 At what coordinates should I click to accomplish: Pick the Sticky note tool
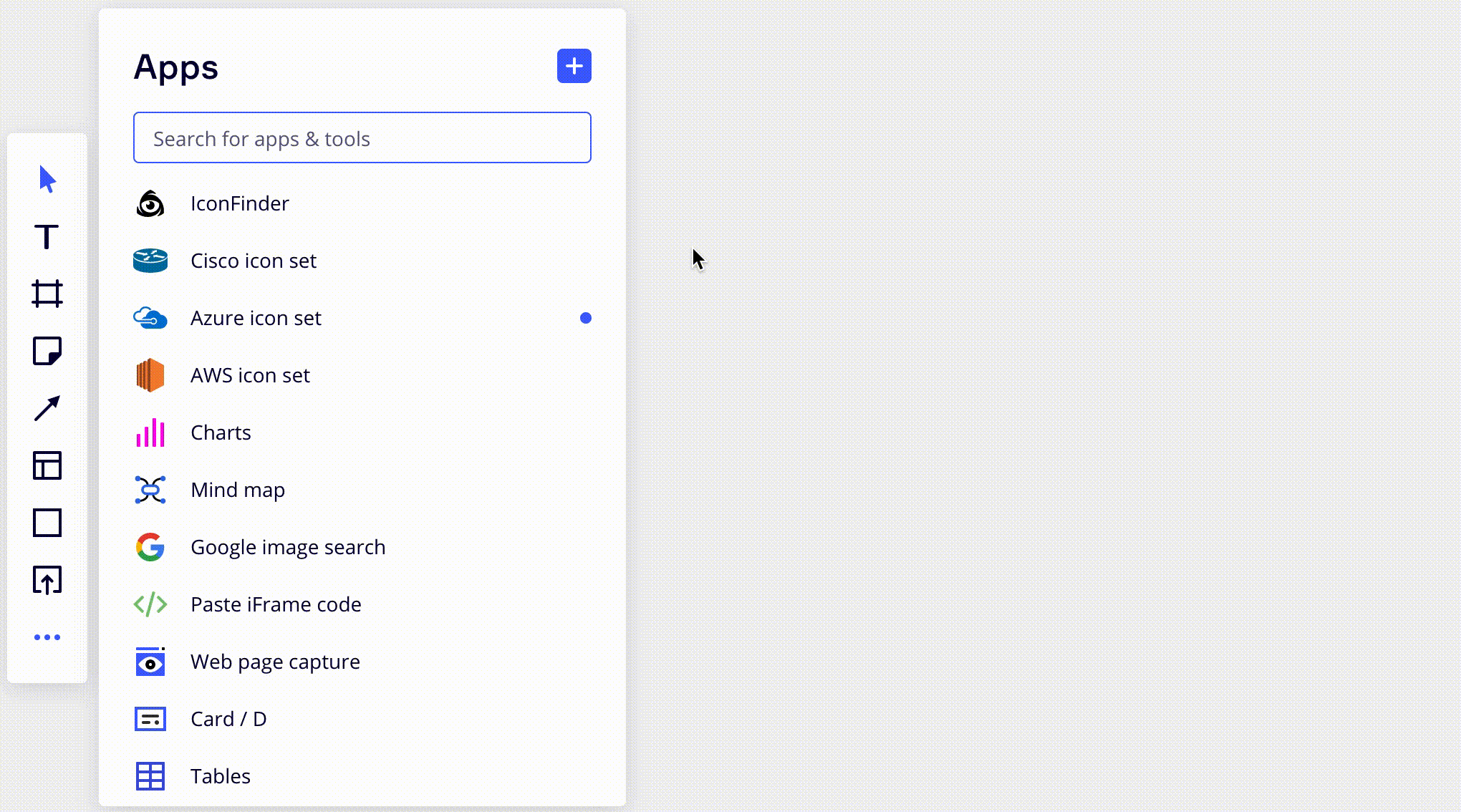[x=47, y=351]
